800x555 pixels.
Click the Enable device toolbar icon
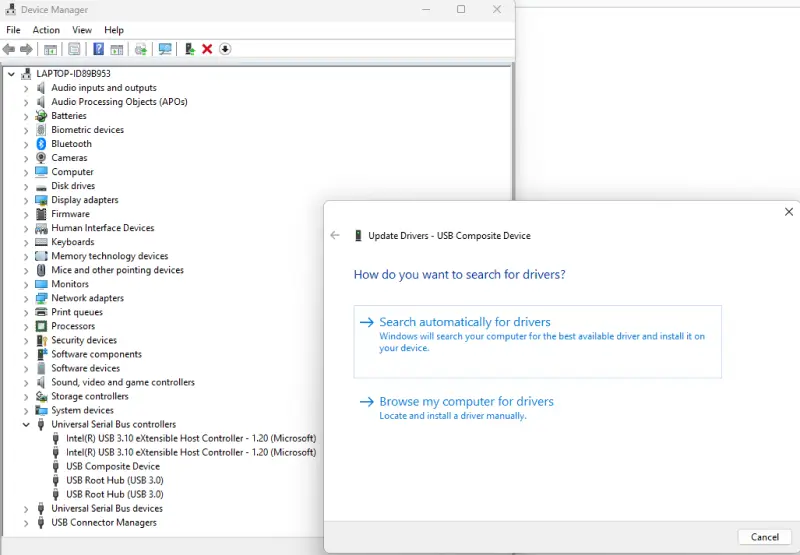point(190,49)
